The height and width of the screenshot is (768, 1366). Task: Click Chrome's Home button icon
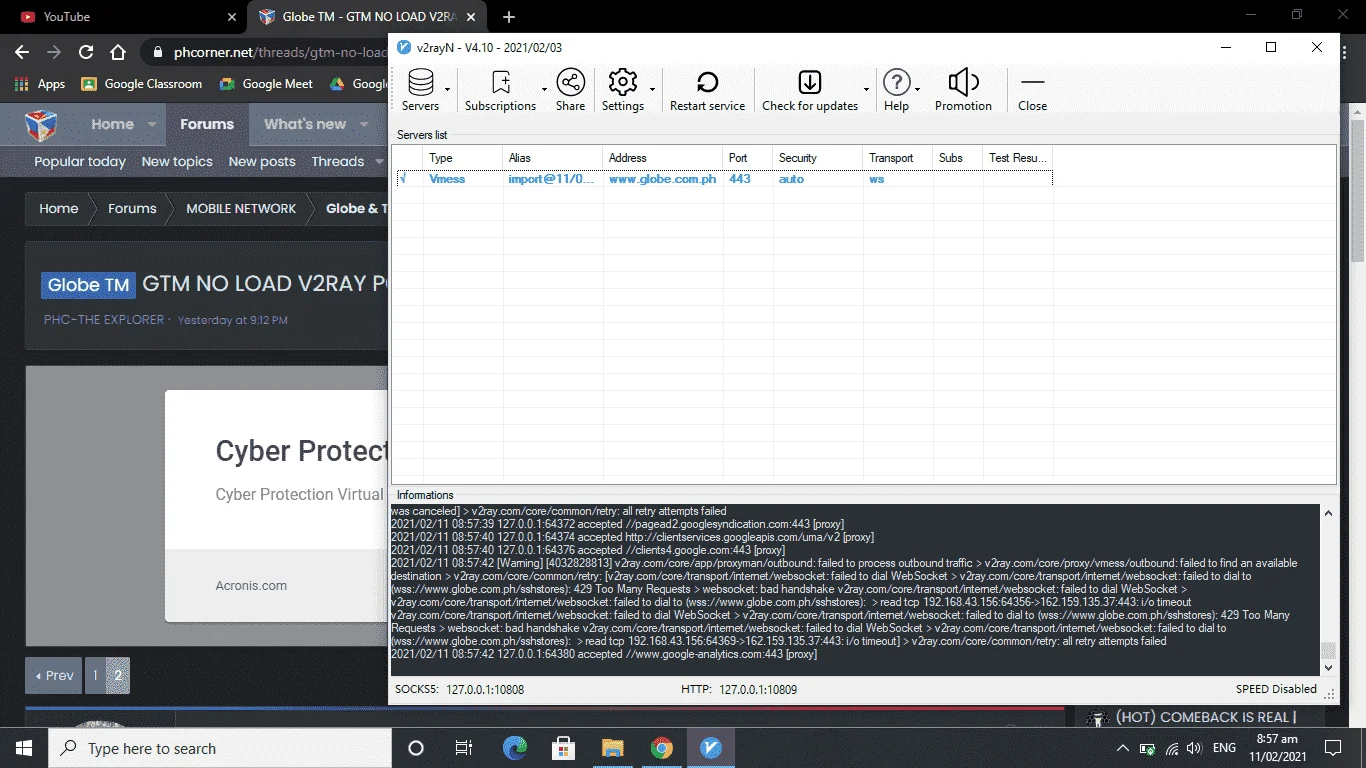pos(118,52)
